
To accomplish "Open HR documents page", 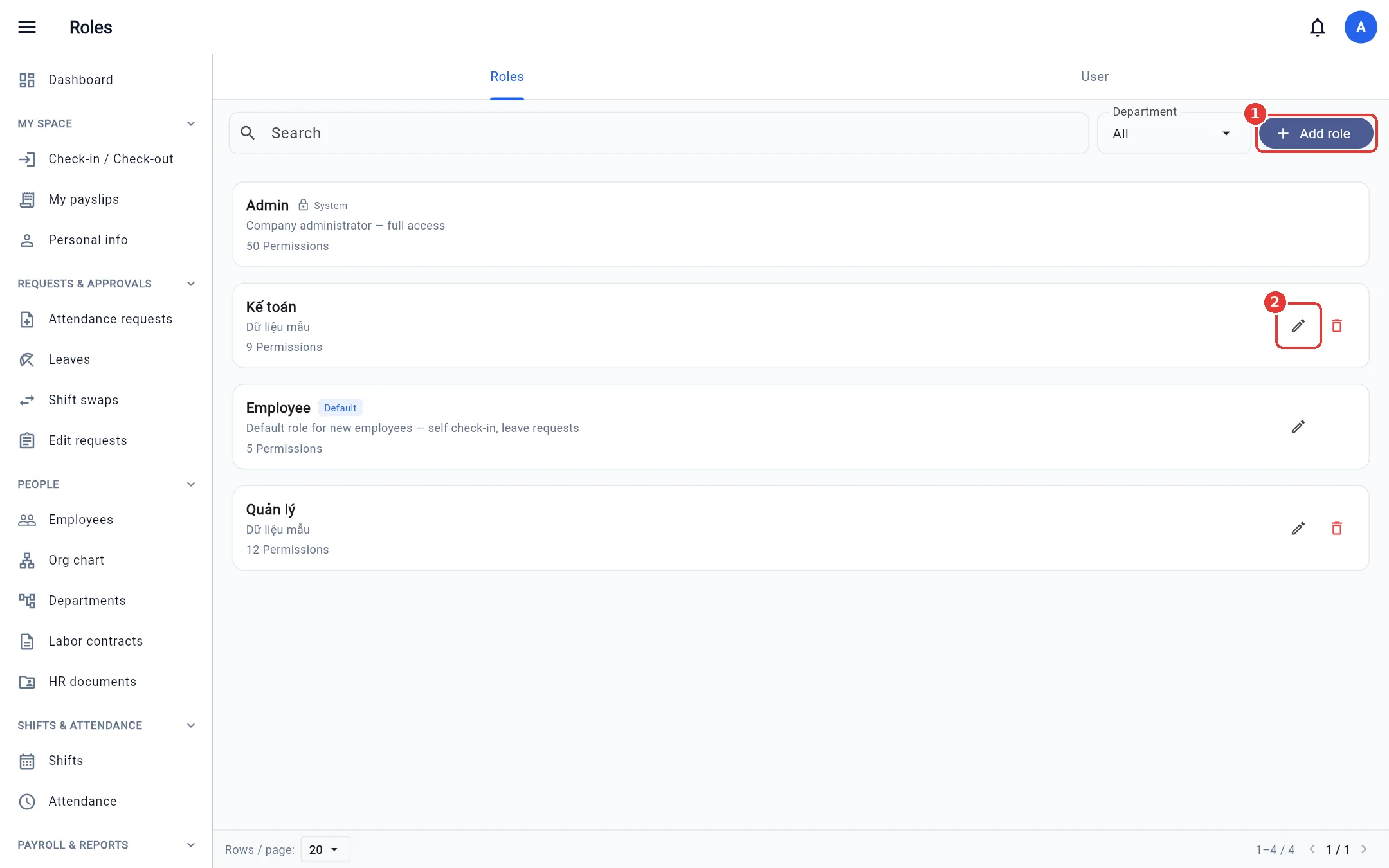I will click(106, 682).
